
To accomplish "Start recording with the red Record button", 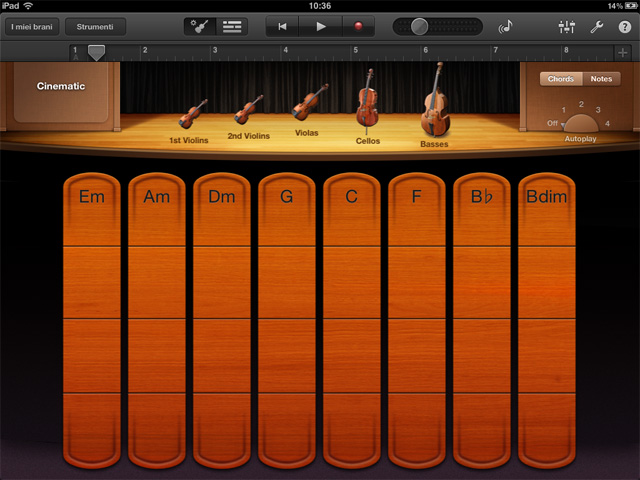I will click(x=358, y=27).
